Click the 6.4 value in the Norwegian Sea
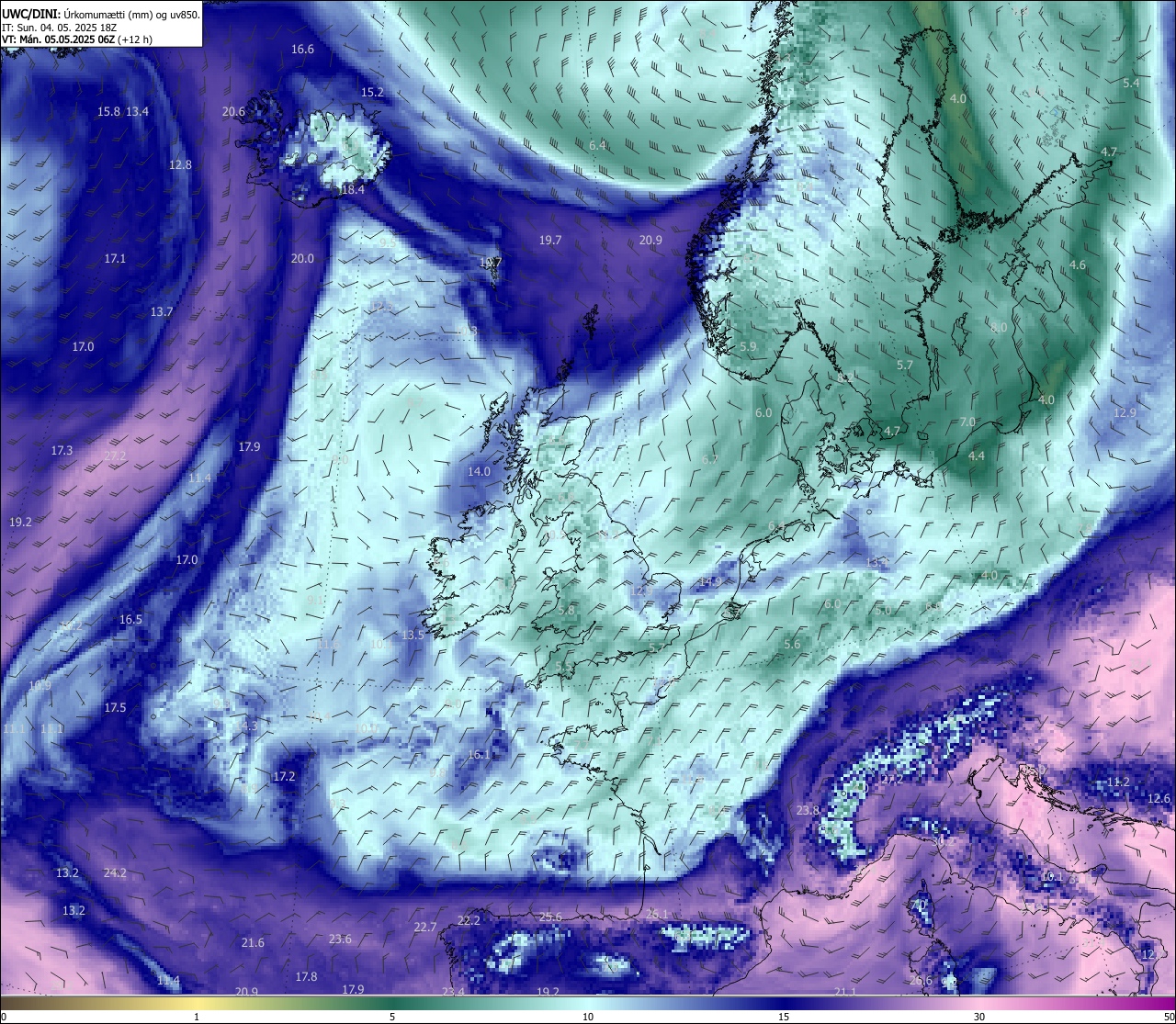1176x1024 pixels. (597, 146)
